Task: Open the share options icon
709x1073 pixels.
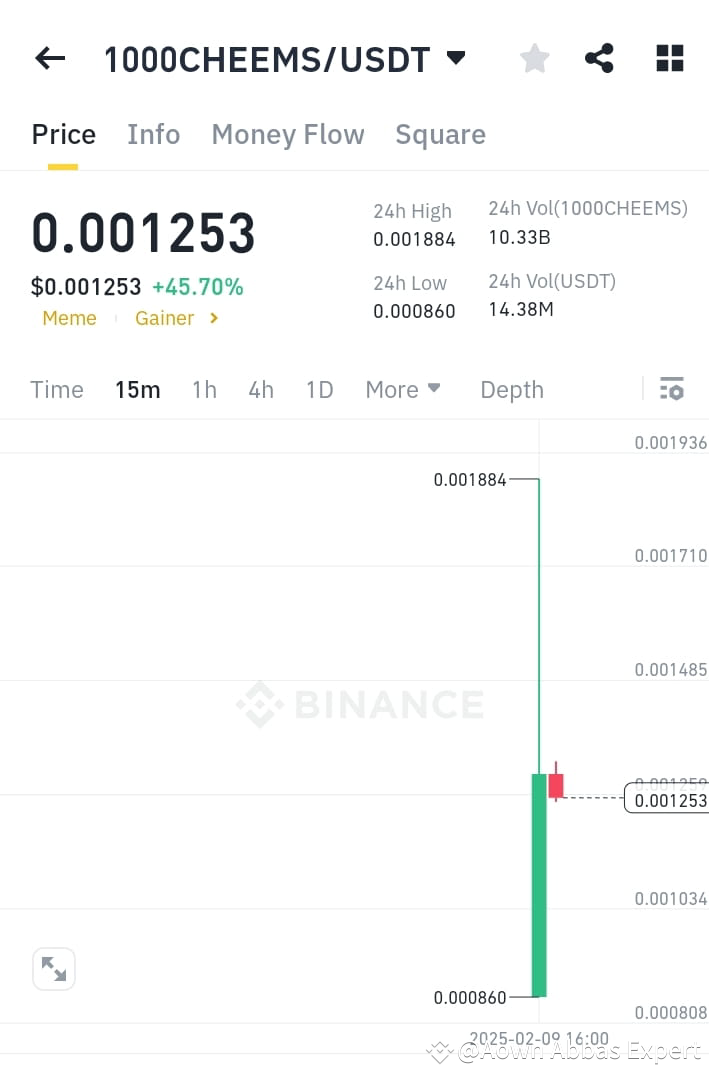Action: (x=599, y=58)
